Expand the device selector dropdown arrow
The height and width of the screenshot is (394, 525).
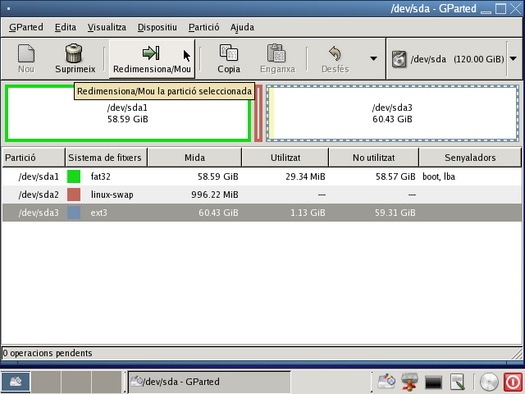coord(513,59)
